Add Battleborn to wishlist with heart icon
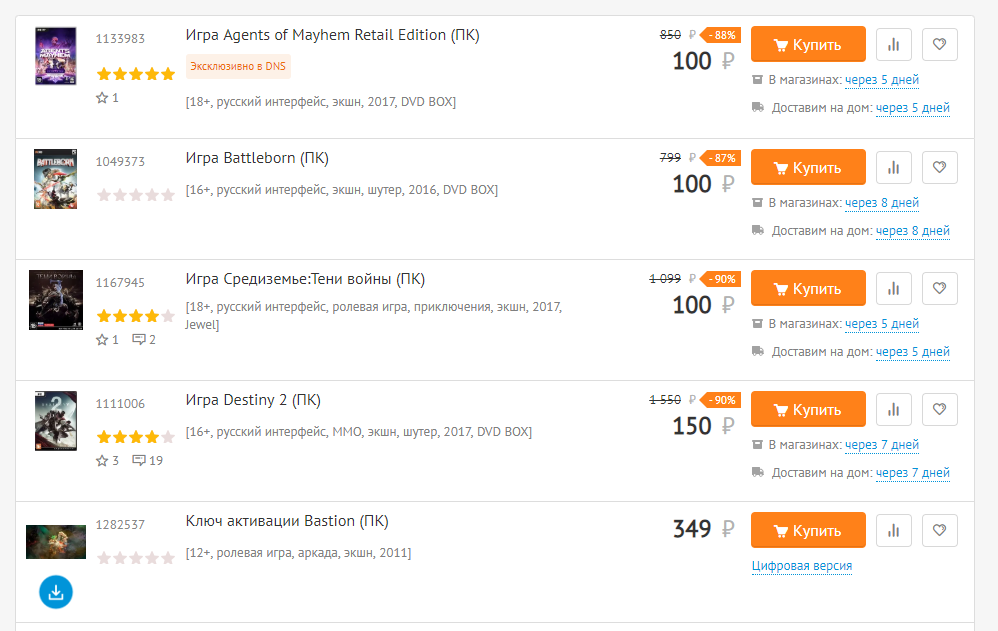 pos(939,167)
